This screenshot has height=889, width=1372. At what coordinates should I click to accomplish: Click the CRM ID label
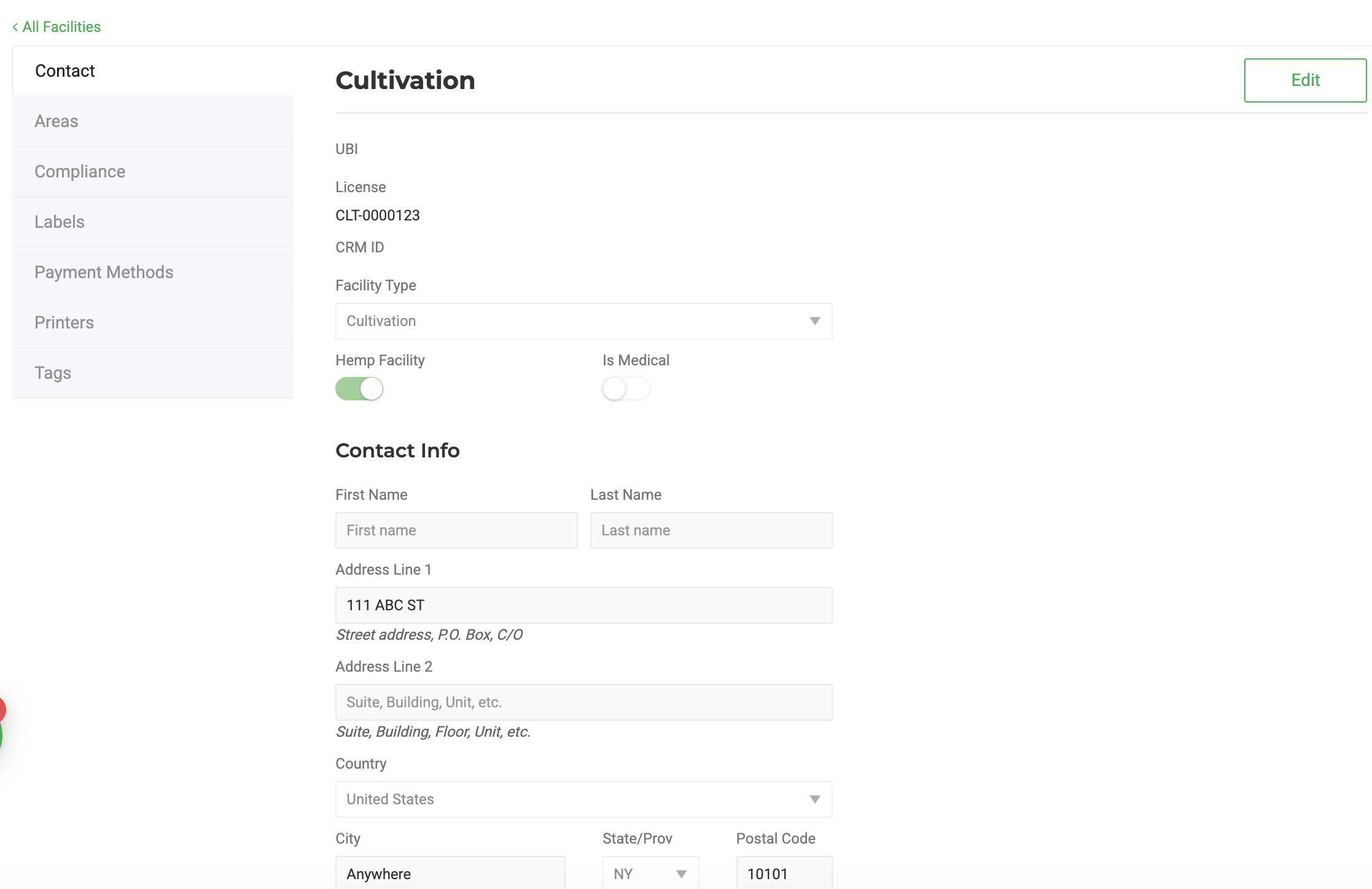(360, 247)
